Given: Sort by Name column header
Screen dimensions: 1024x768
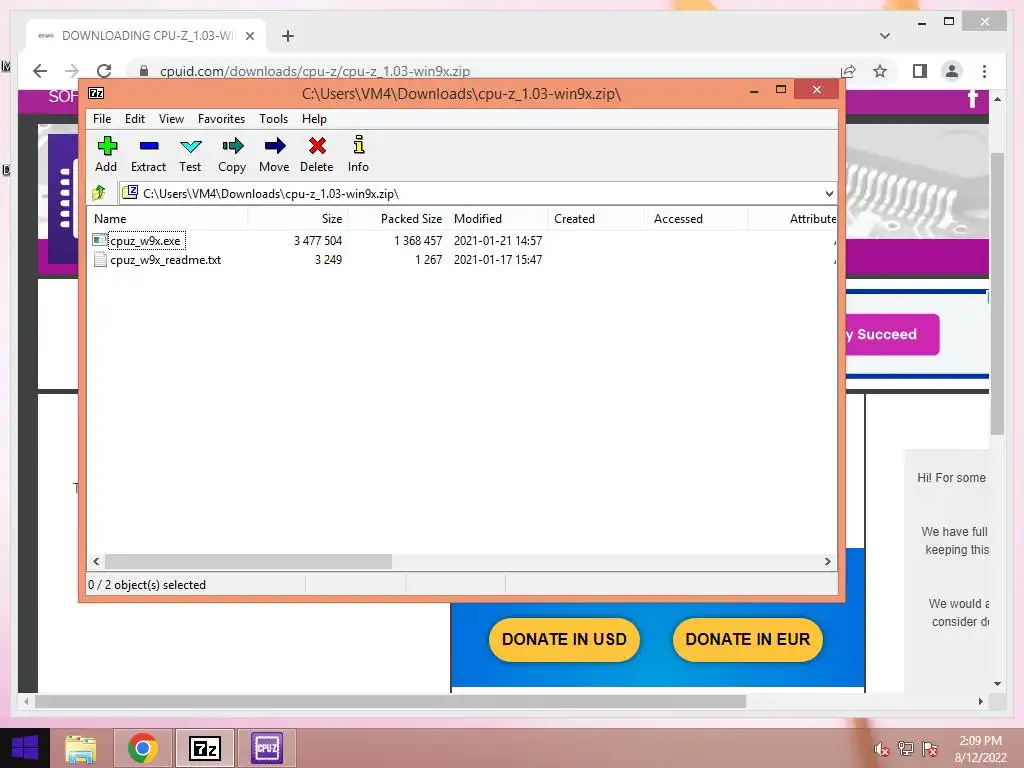Looking at the screenshot, I should click(168, 219).
